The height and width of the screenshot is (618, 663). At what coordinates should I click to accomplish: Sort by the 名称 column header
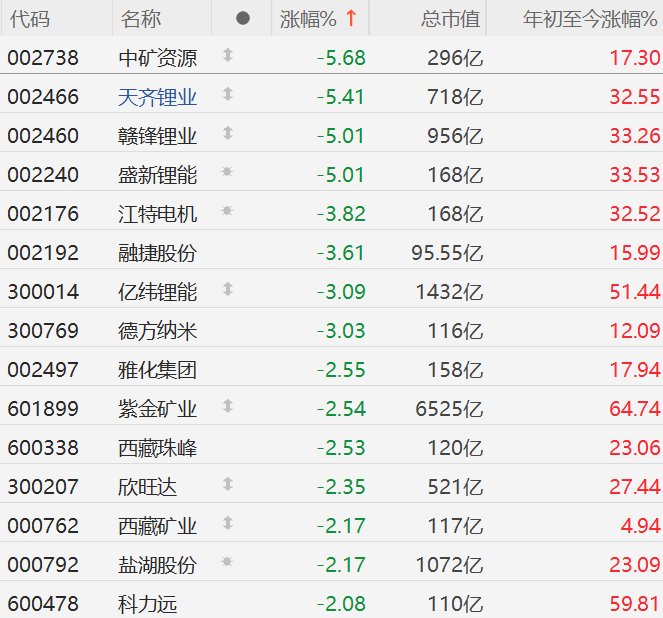coord(141,19)
